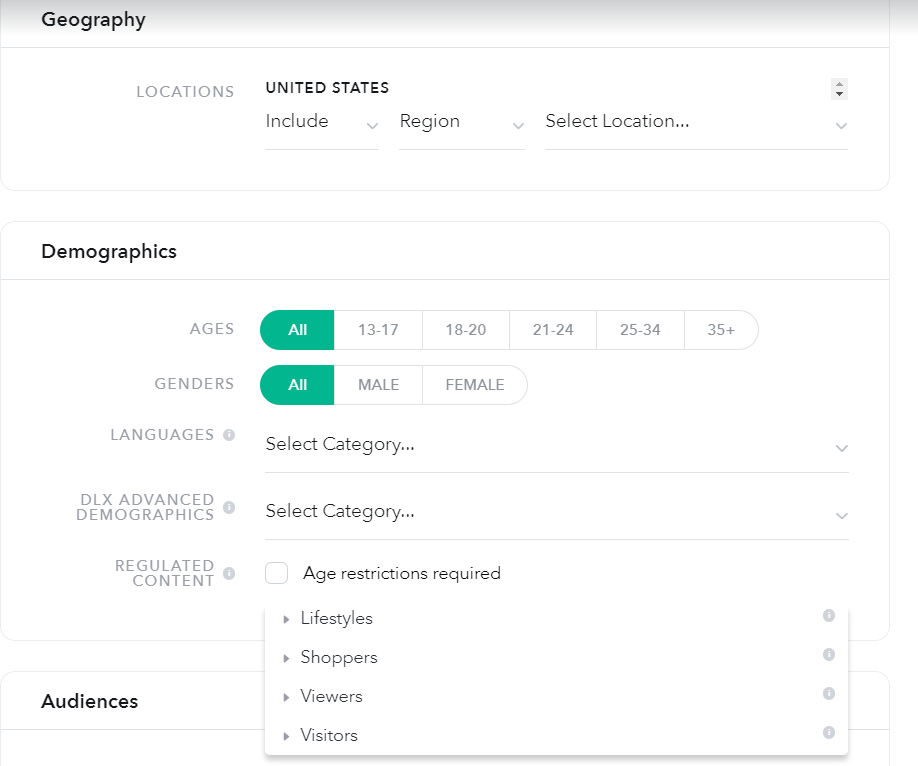Open info icon on Viewers row
918x766 pixels.
[x=828, y=693]
